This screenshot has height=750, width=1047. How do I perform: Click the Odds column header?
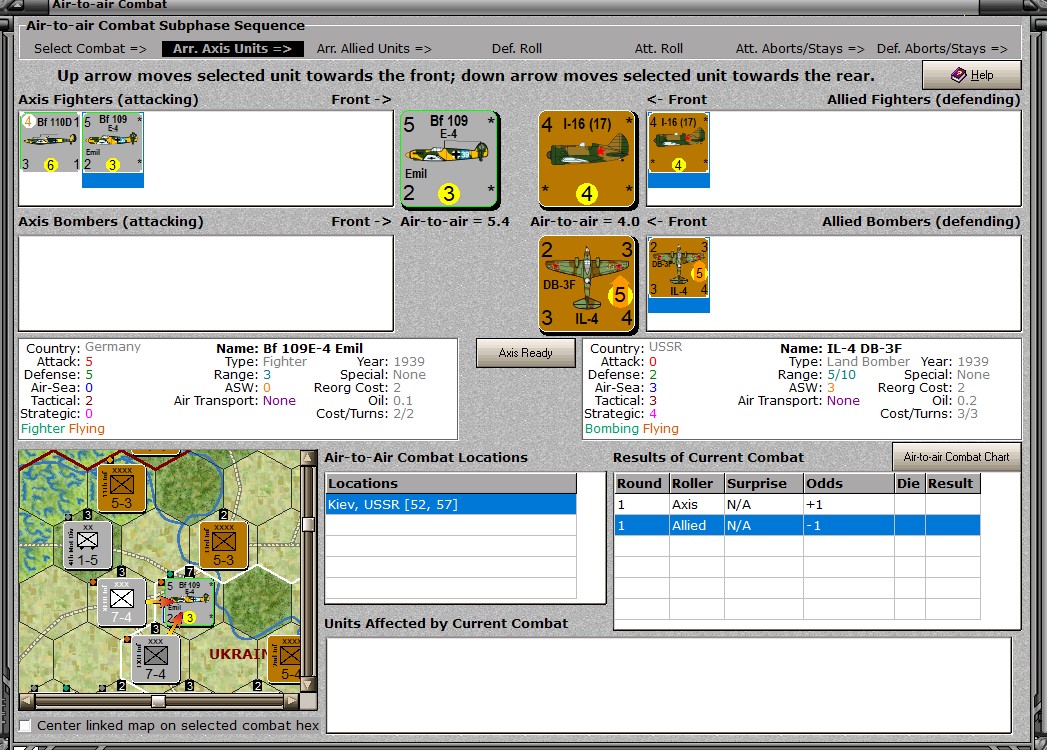click(x=849, y=484)
